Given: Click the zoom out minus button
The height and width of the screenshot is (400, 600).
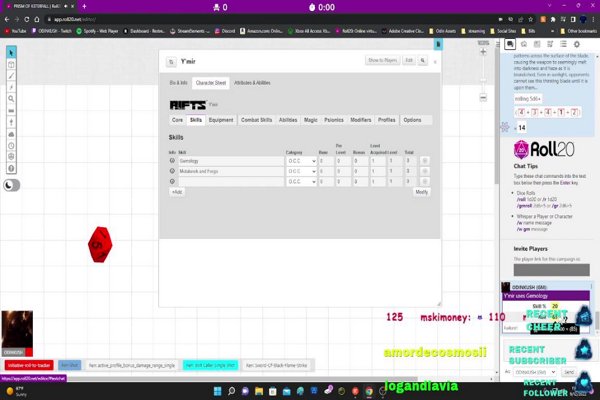Looking at the screenshot, I should 483,98.
